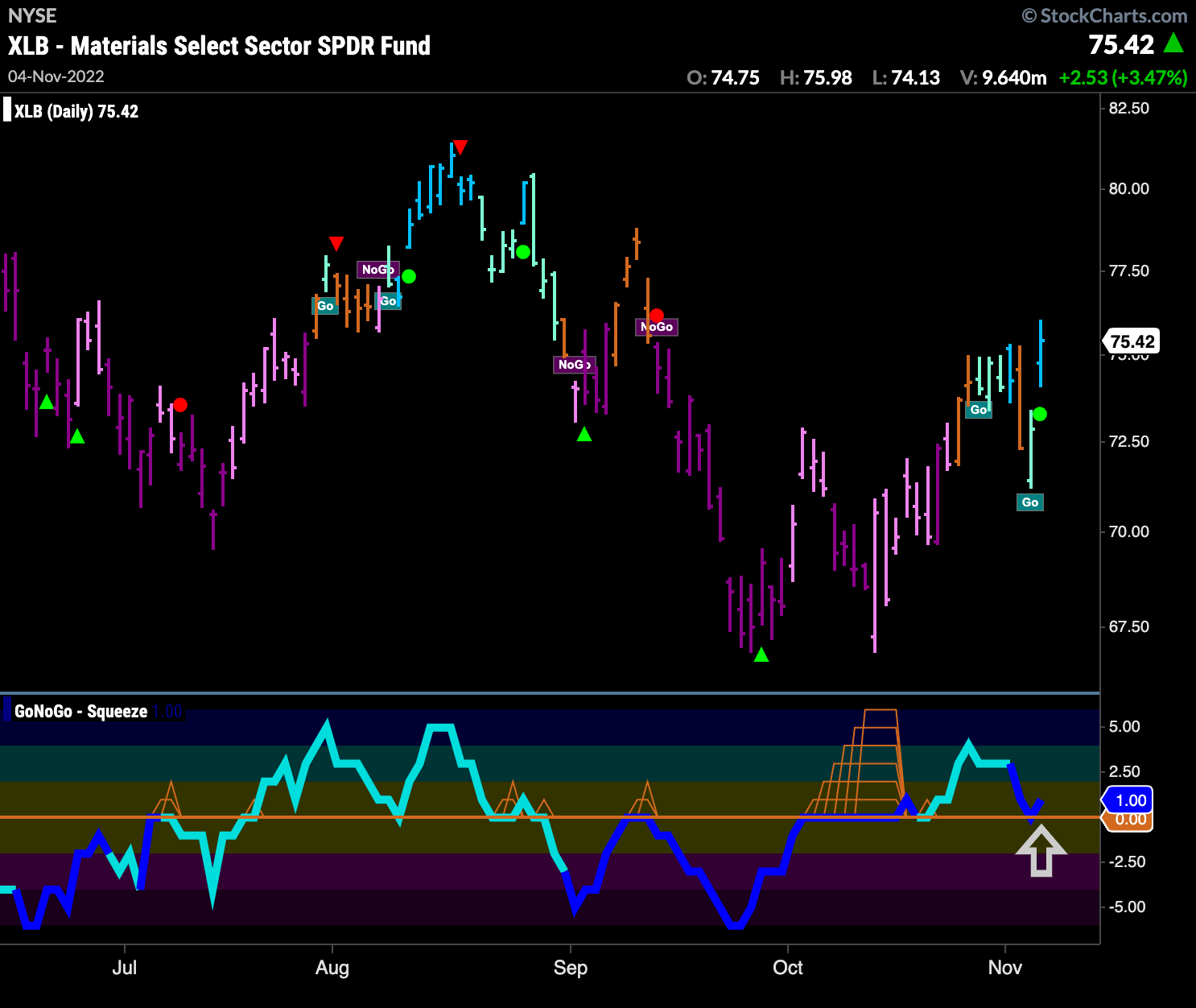Screen dimensions: 1196x1008
Task: Click the Nov label on the time axis
Action: (1005, 968)
